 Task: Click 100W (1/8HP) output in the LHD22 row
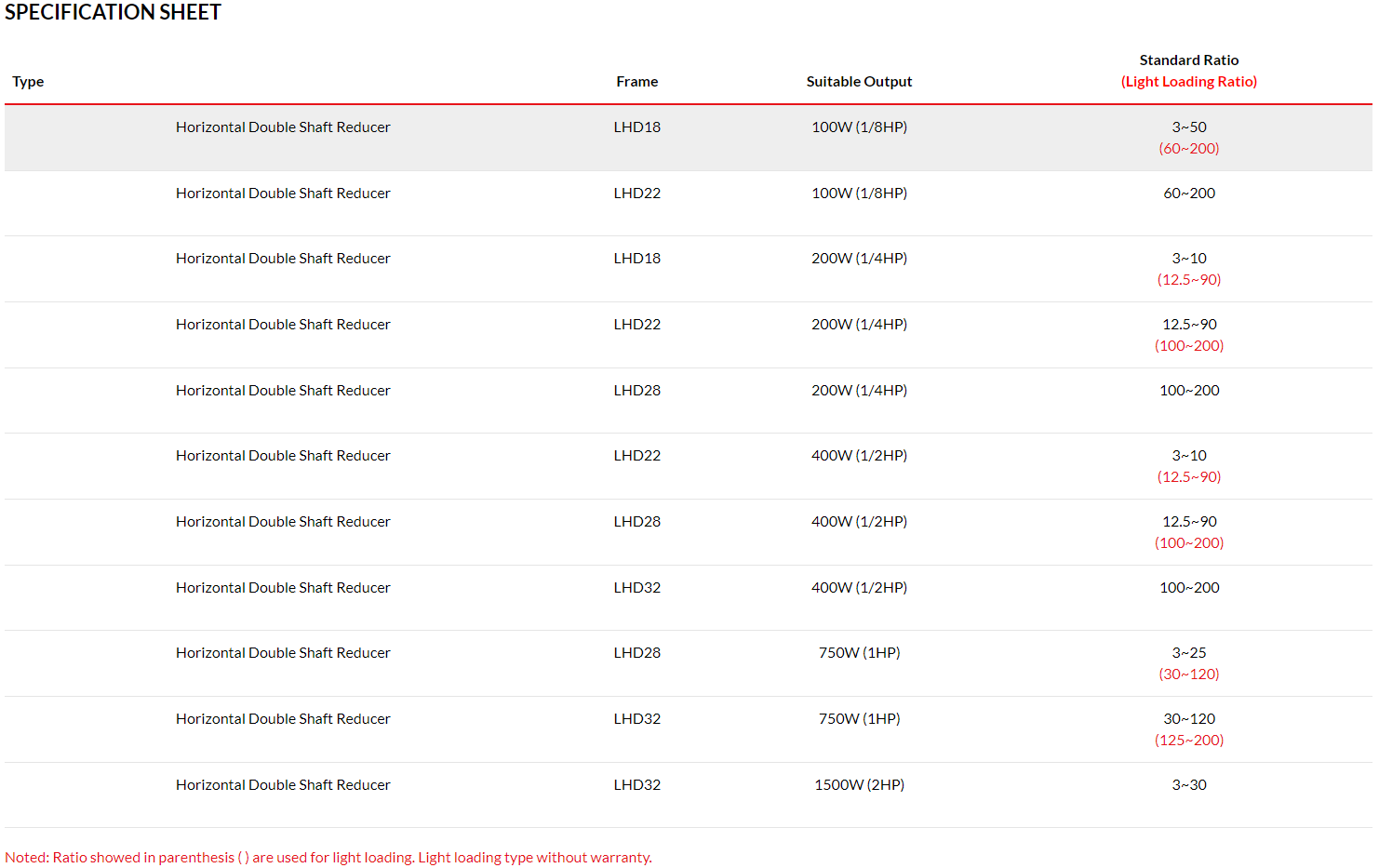click(859, 194)
